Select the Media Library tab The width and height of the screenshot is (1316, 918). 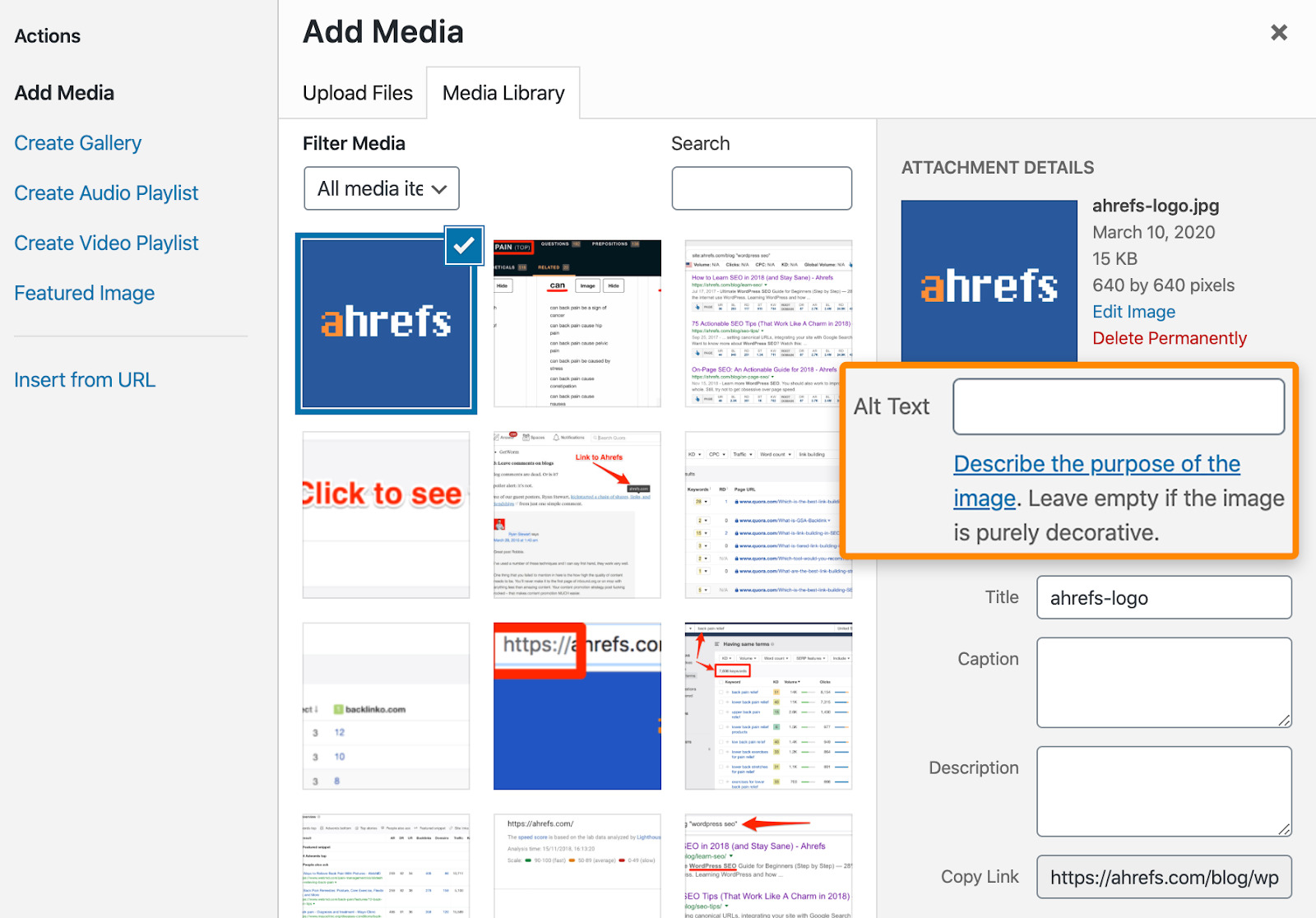[503, 92]
